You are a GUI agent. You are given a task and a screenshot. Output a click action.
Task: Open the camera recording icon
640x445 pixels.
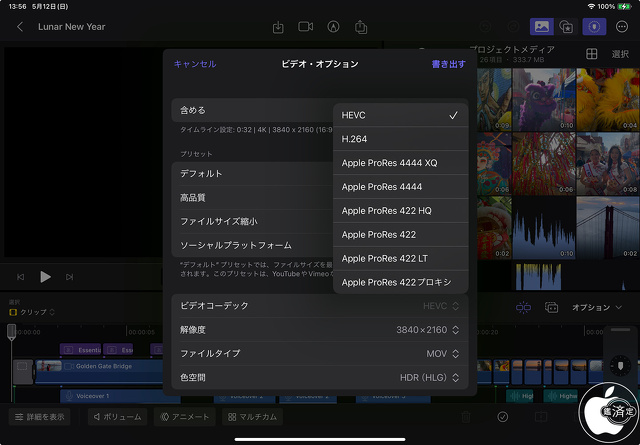305,27
